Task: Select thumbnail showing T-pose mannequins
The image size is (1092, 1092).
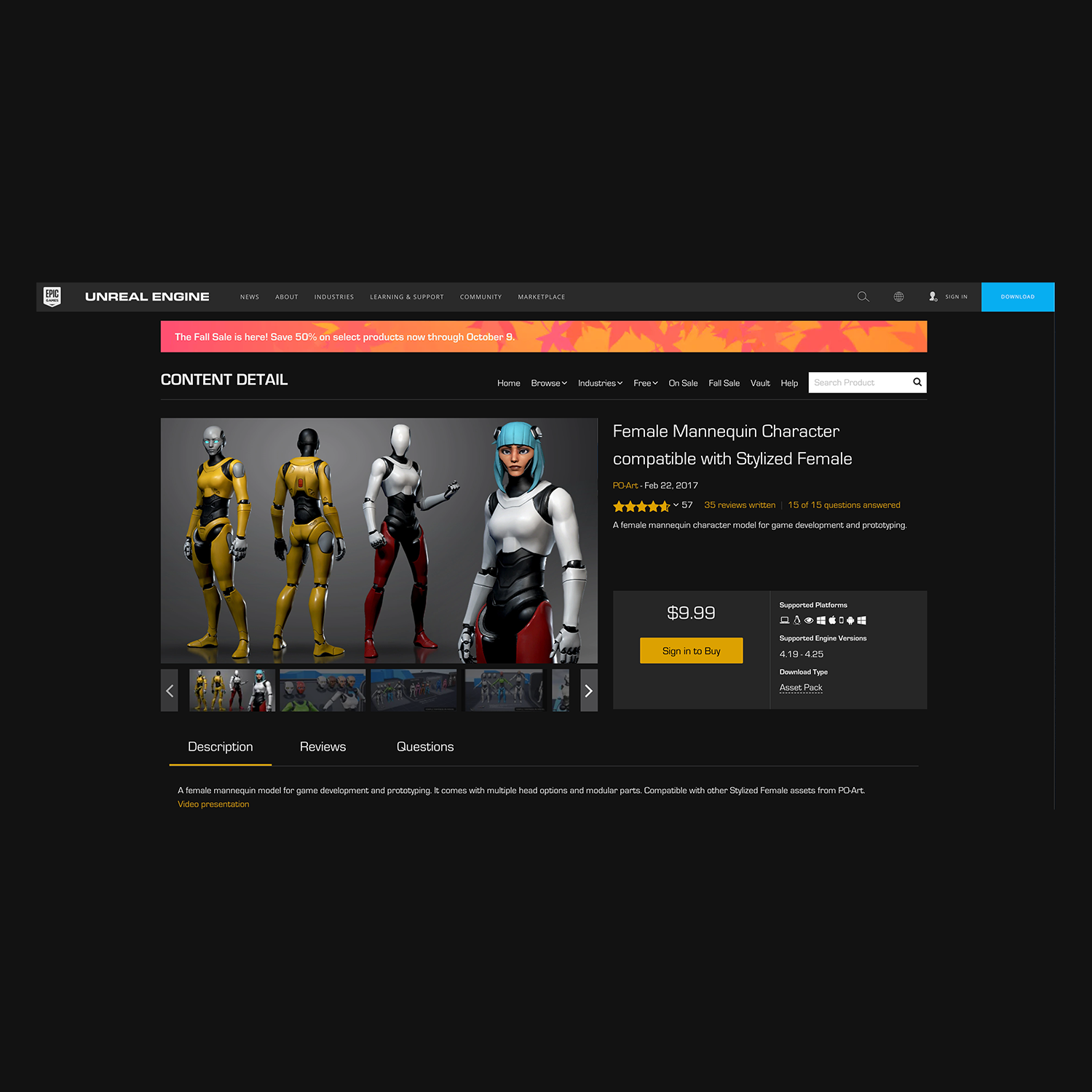Action: click(x=504, y=690)
